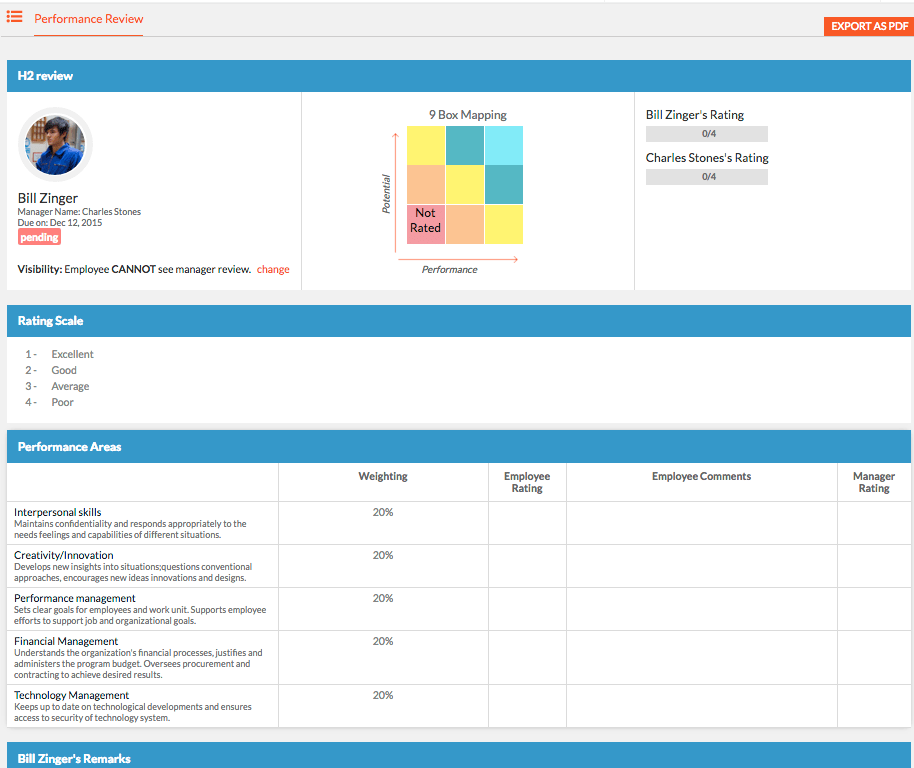
Task: Click Charles Stones's Rating 0/4 progress bar
Action: pos(706,177)
